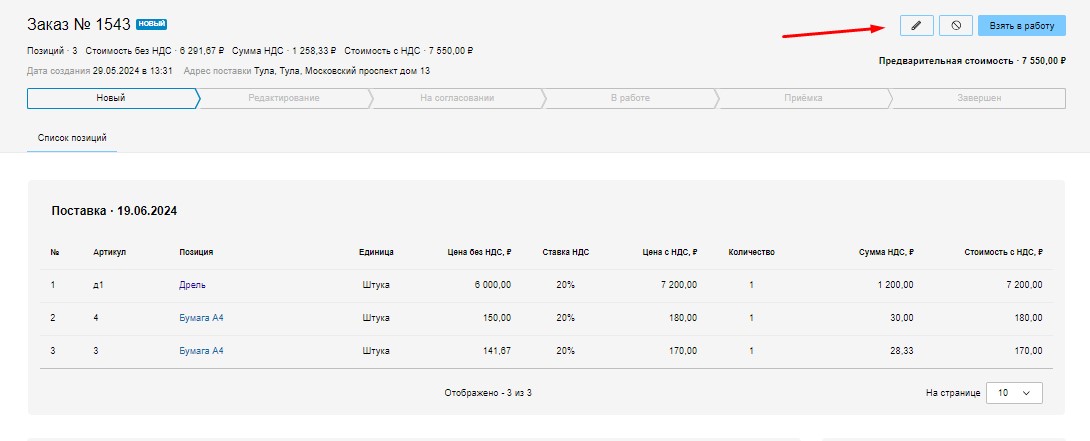Click the "Позиция" column header
Image resolution: width=1090 pixels, height=441 pixels.
pyautogui.click(x=196, y=252)
